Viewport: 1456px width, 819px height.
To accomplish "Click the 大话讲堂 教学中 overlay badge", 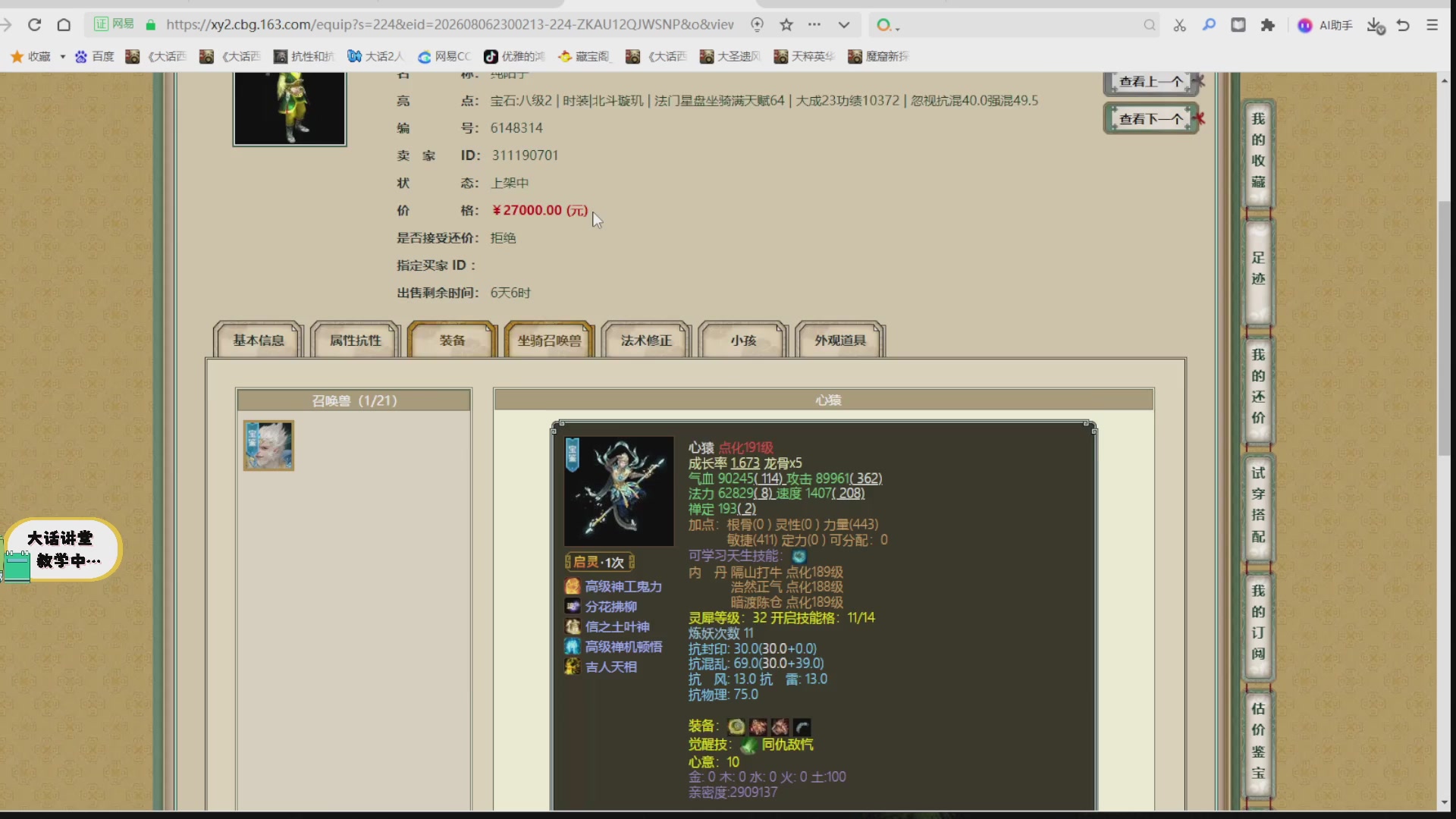I will click(x=61, y=551).
